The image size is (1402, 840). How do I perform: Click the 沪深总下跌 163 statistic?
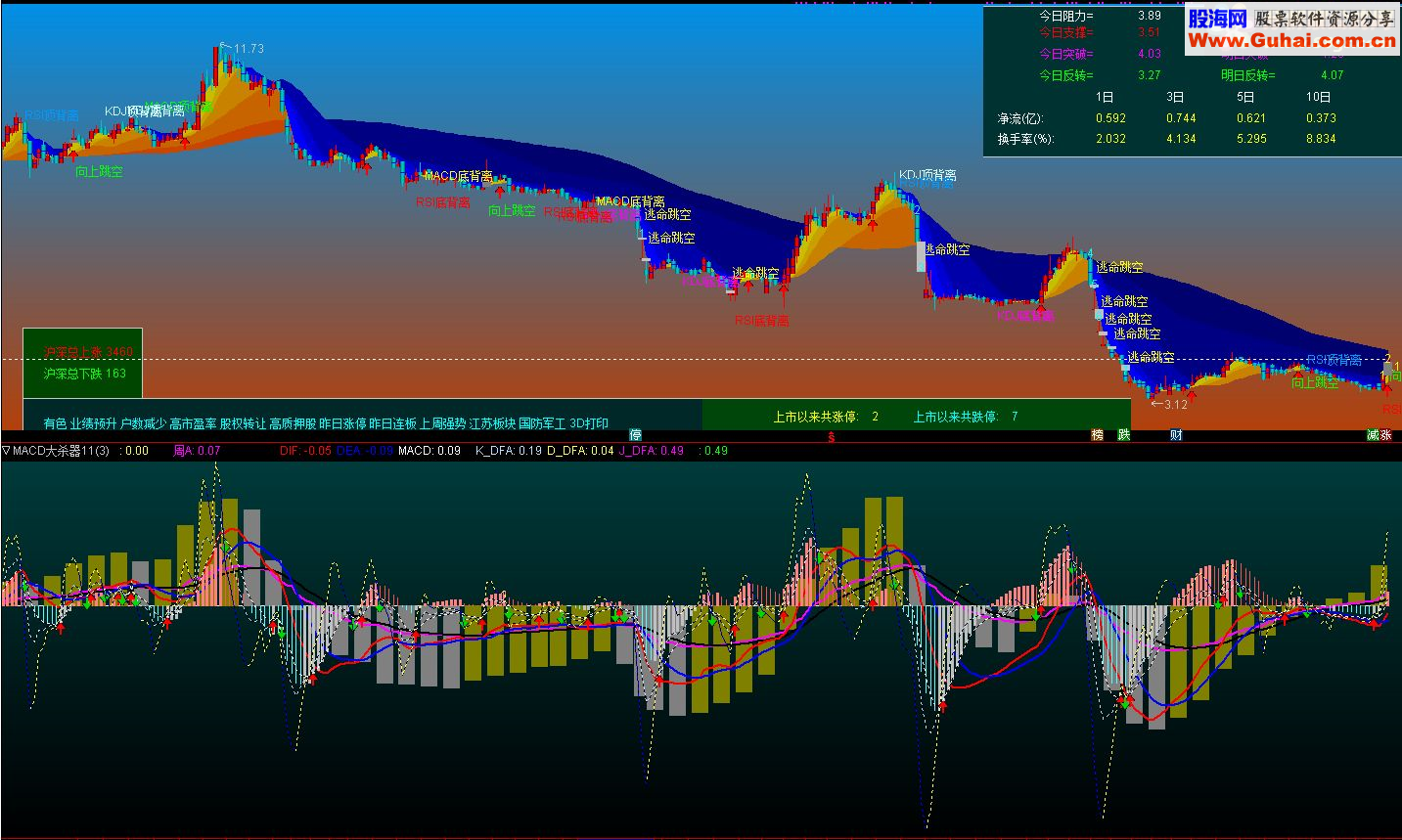coord(85,374)
